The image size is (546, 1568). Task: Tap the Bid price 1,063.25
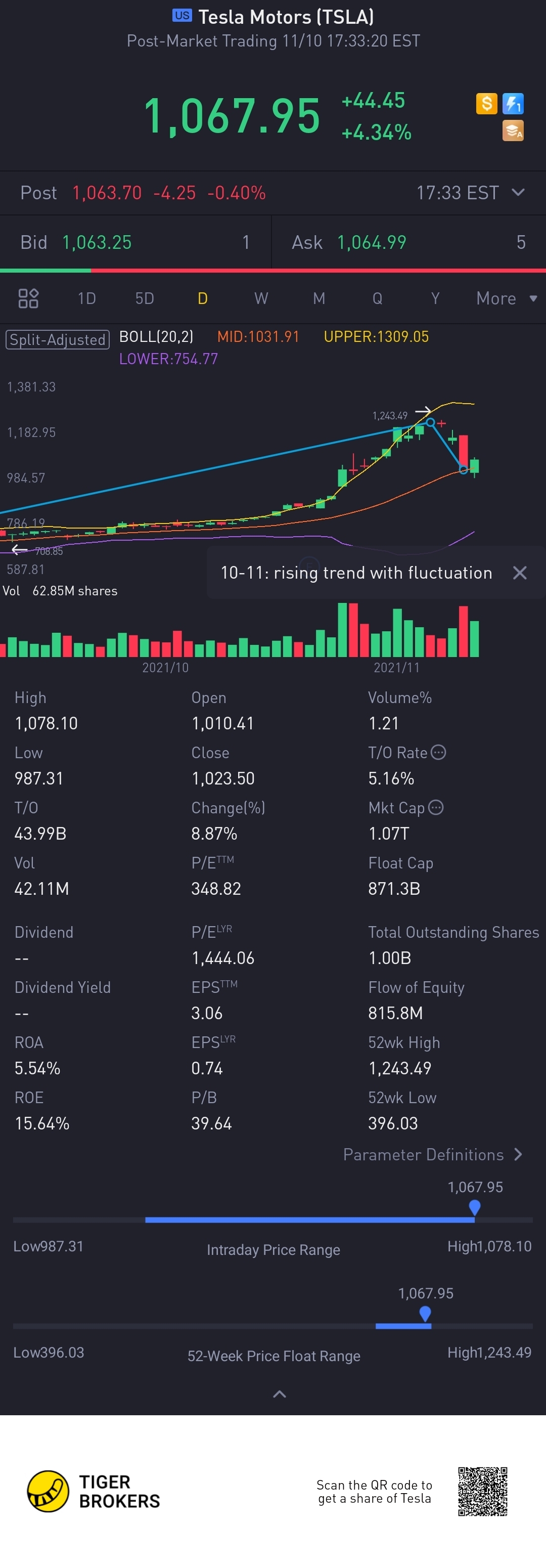click(97, 242)
